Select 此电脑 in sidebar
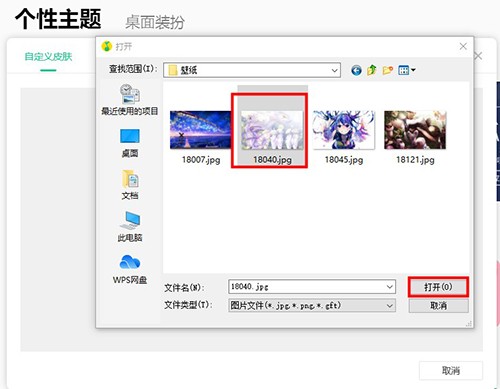 click(x=130, y=227)
